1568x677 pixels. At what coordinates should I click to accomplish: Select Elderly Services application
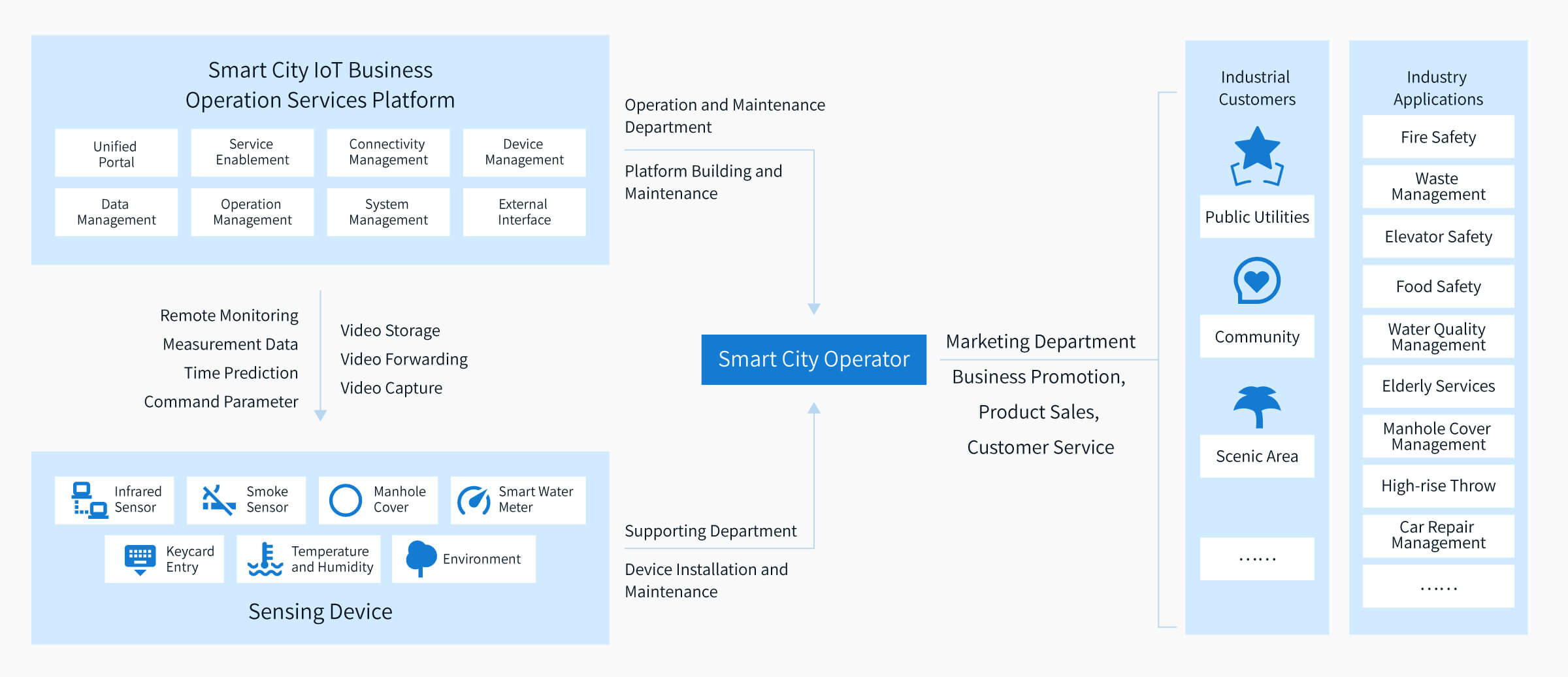[1438, 386]
